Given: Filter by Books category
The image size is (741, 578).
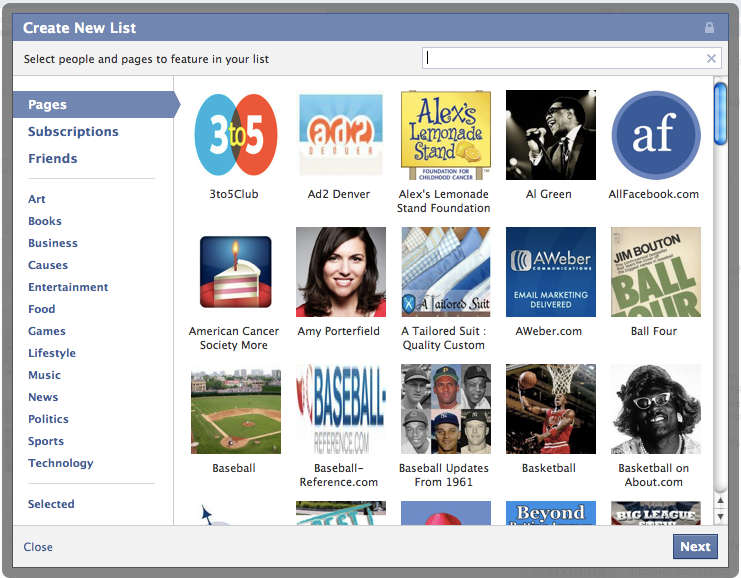Looking at the screenshot, I should [x=45, y=221].
